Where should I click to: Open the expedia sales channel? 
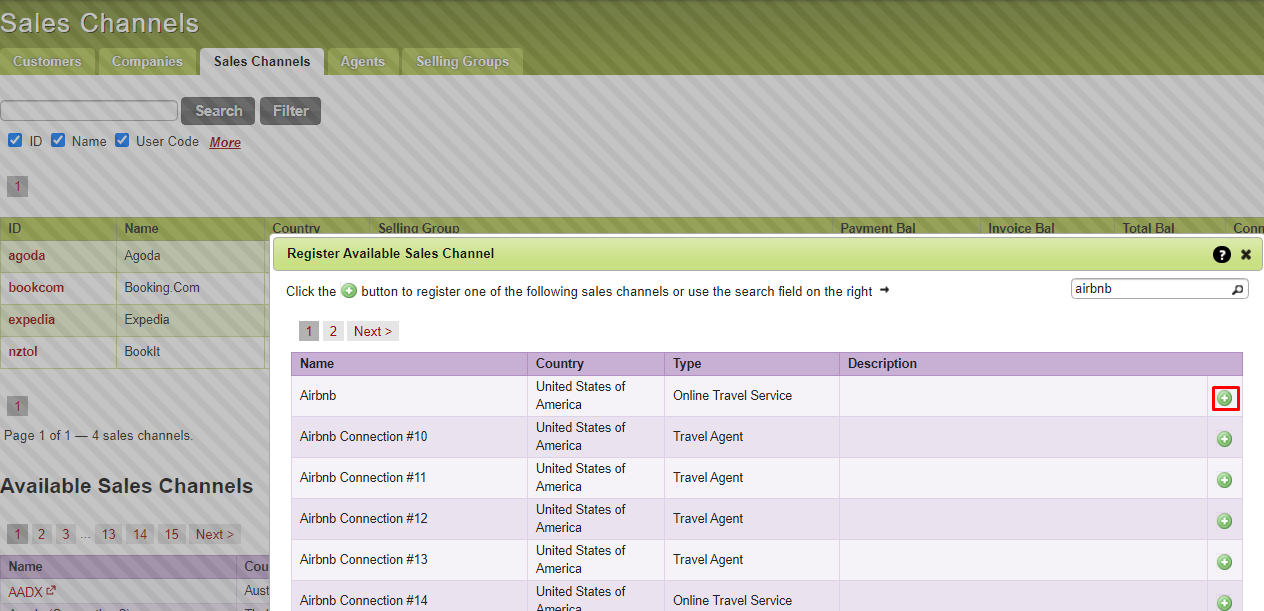32,319
